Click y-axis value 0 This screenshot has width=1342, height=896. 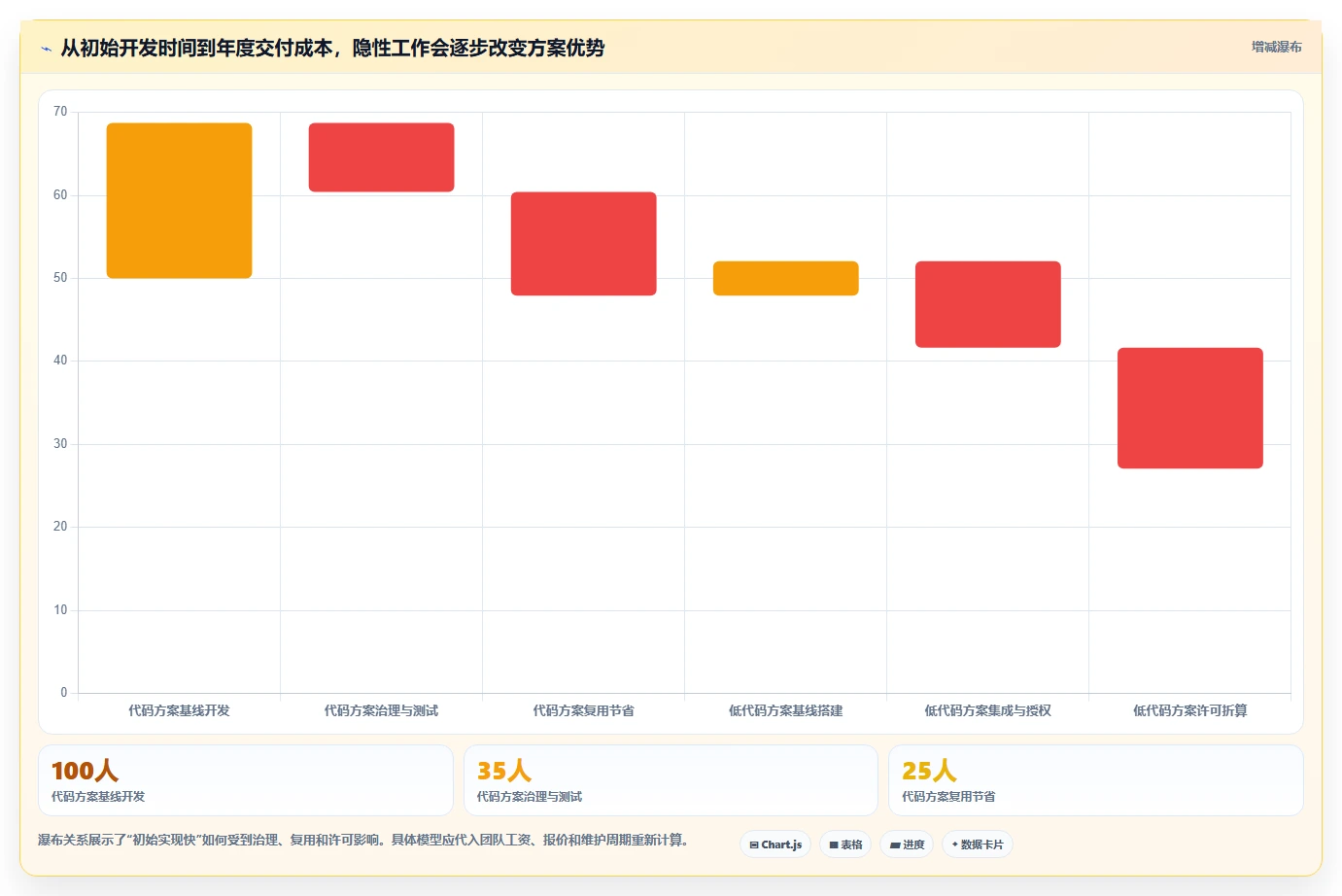pos(64,693)
